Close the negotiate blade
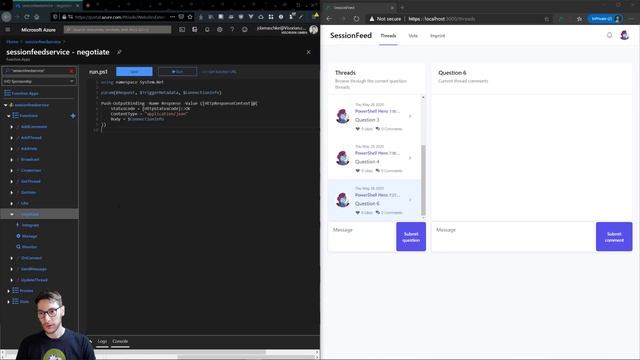This screenshot has height=360, width=640. 309,52
